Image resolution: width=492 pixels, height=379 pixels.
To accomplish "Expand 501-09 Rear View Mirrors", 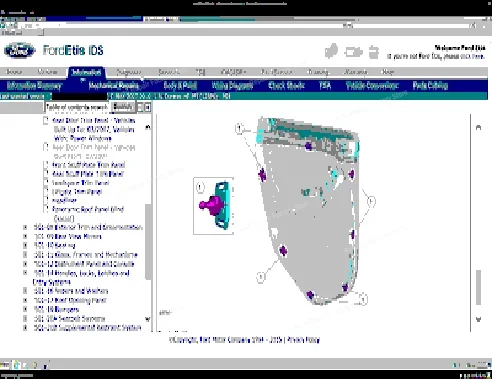I will point(25,236).
